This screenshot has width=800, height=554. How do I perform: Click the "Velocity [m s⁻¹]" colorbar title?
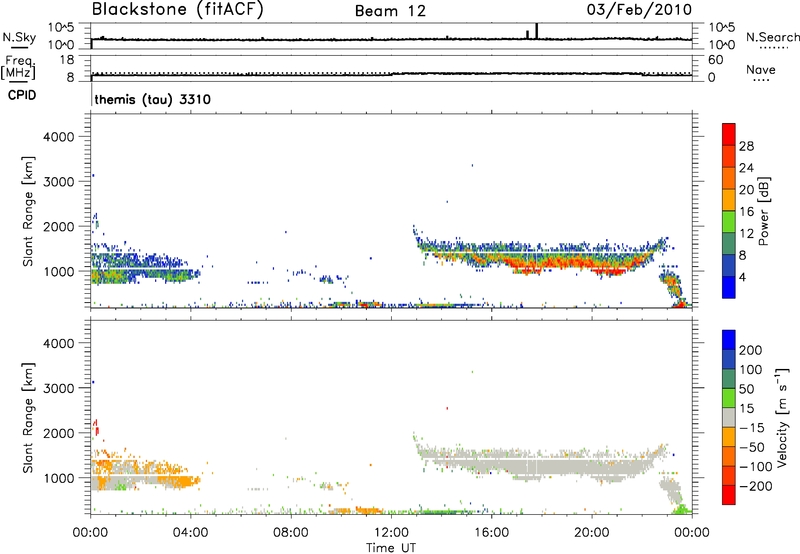782,417
